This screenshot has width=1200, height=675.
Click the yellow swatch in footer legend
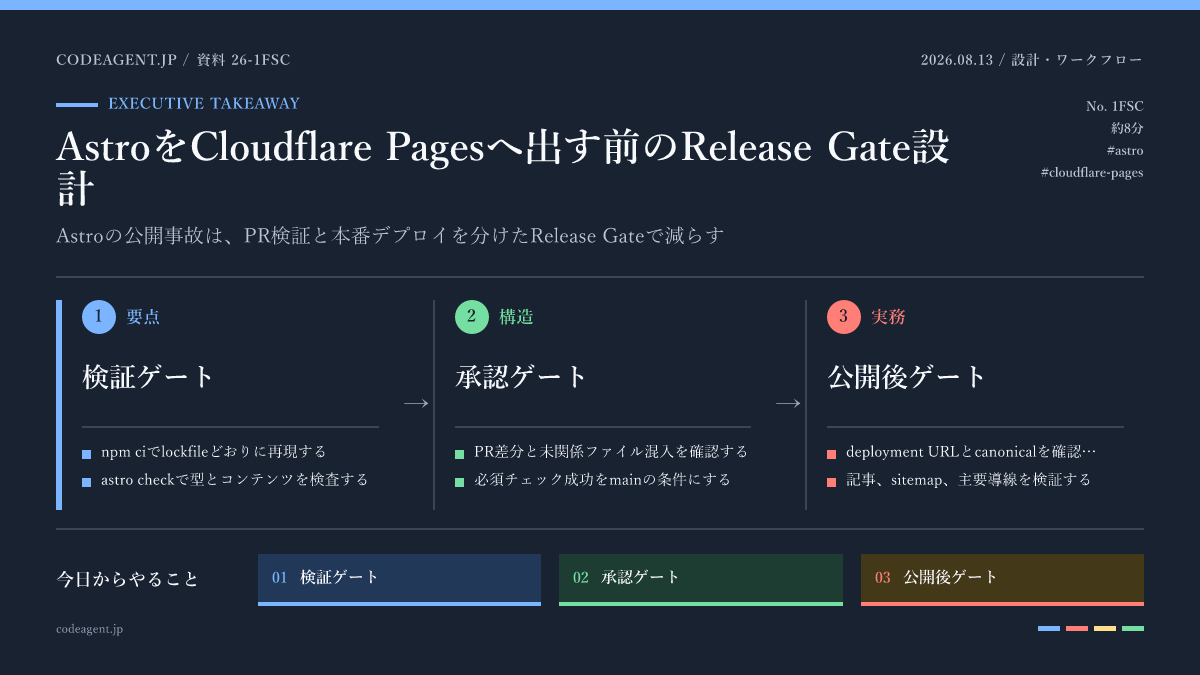click(1105, 629)
